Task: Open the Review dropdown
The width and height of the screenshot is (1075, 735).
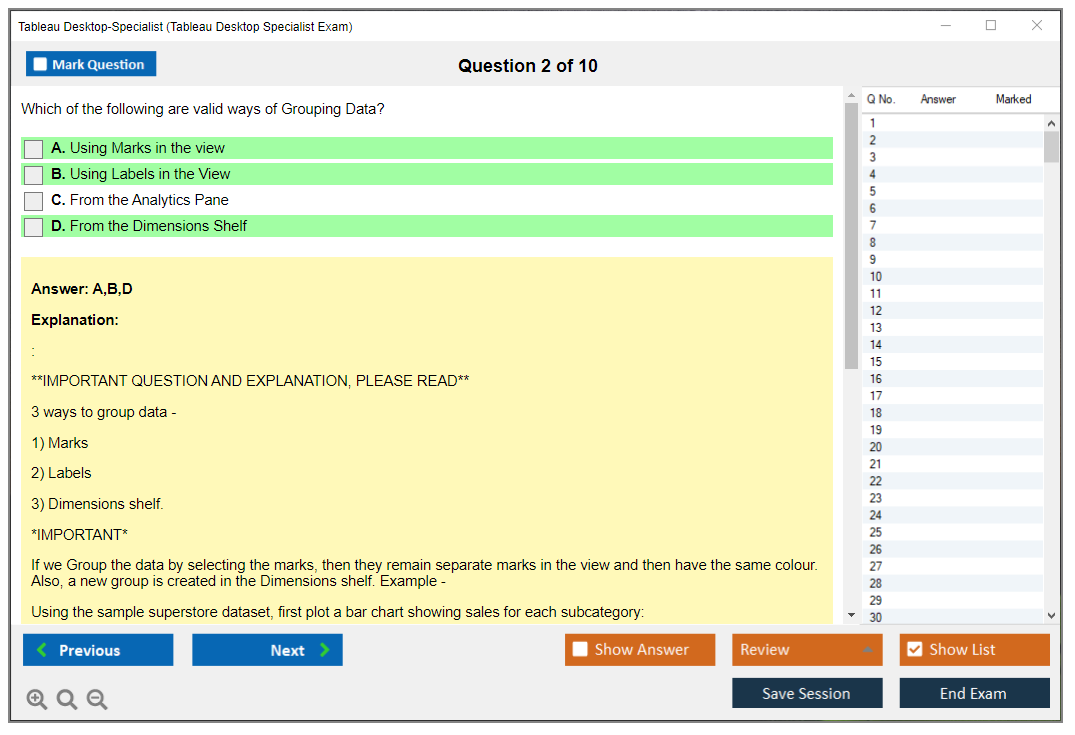Action: pyautogui.click(x=806, y=650)
